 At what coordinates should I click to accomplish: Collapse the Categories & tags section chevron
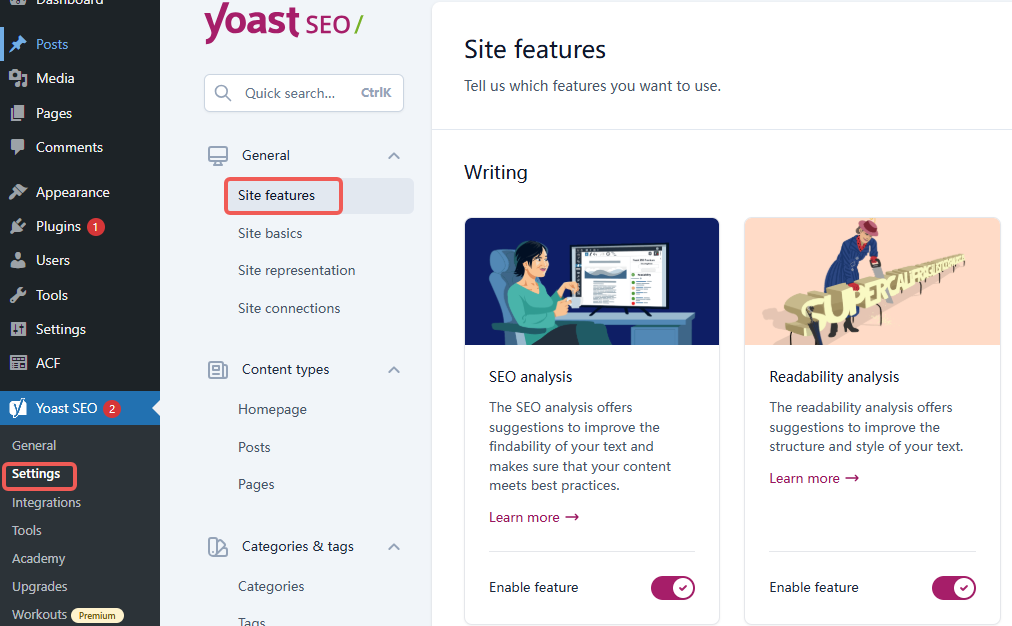point(394,547)
